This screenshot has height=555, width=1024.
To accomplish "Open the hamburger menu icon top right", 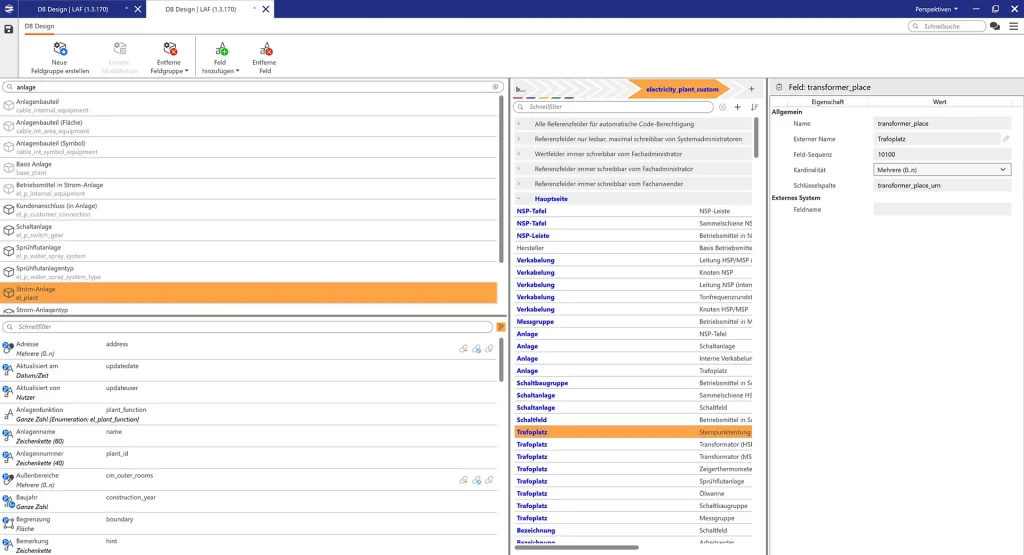I will point(1014,26).
